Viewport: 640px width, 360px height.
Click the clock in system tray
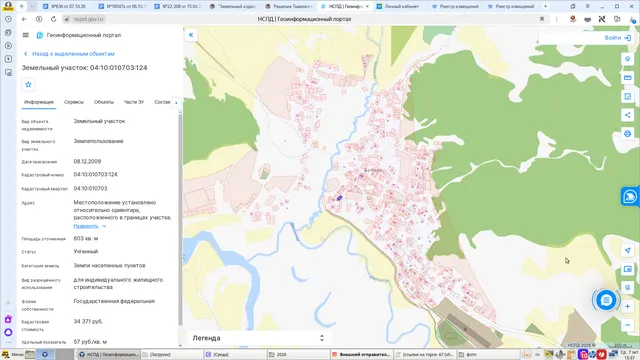tap(629, 354)
